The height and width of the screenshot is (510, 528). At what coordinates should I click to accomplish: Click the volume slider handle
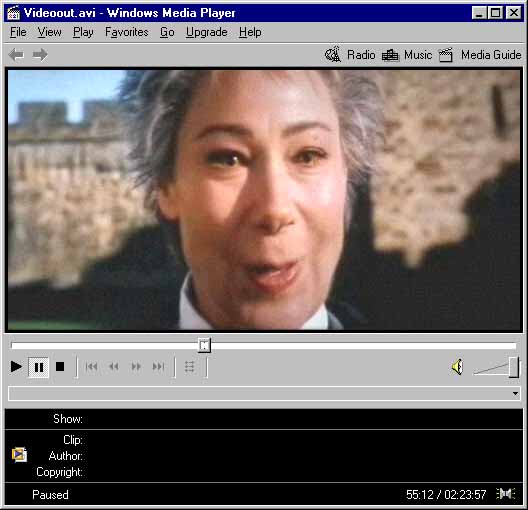click(514, 367)
